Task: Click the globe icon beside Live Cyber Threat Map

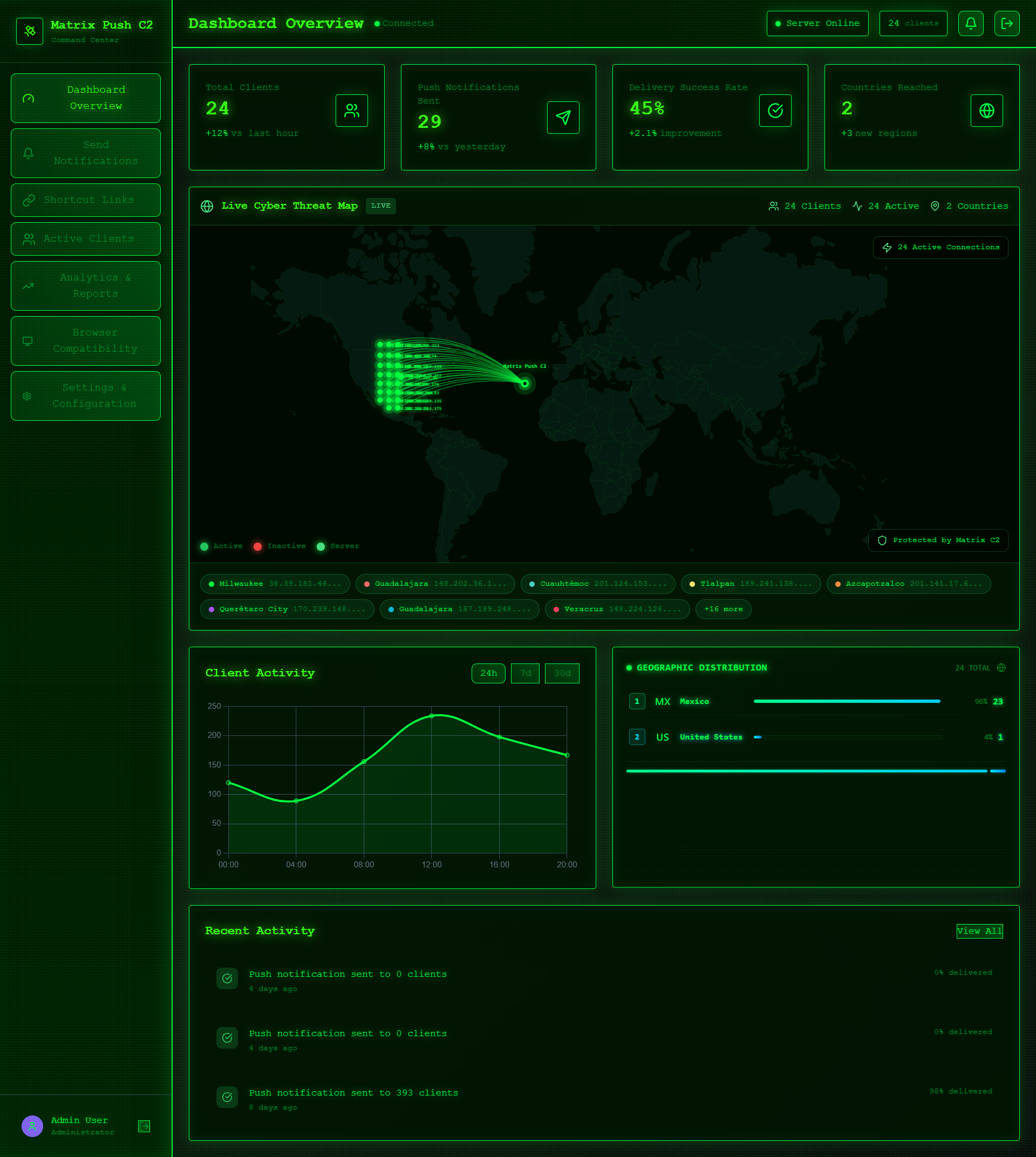Action: click(x=207, y=206)
